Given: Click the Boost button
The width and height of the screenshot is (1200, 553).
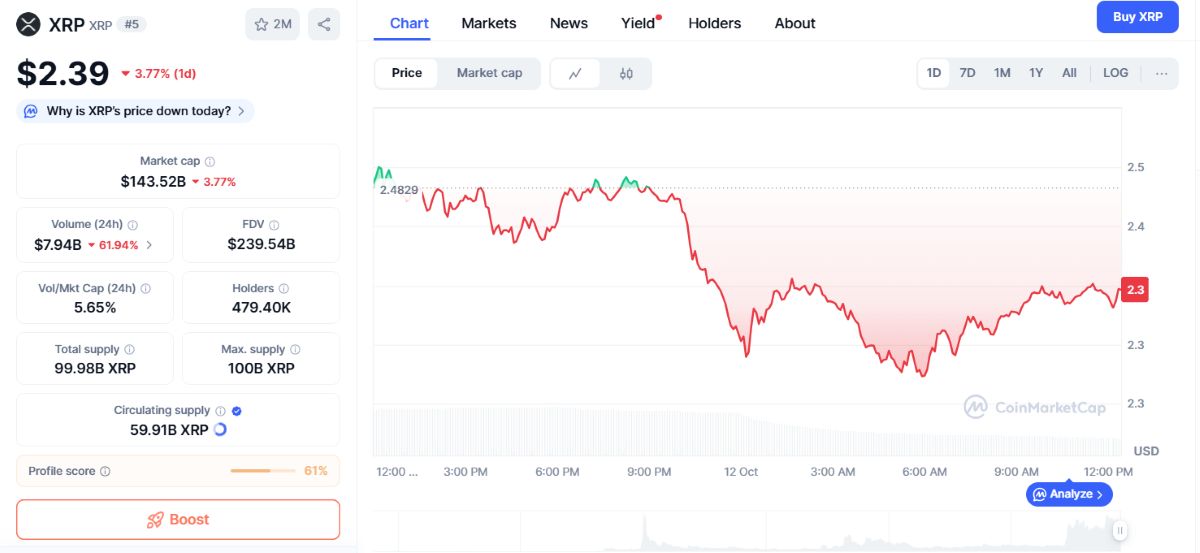Looking at the screenshot, I should point(178,520).
